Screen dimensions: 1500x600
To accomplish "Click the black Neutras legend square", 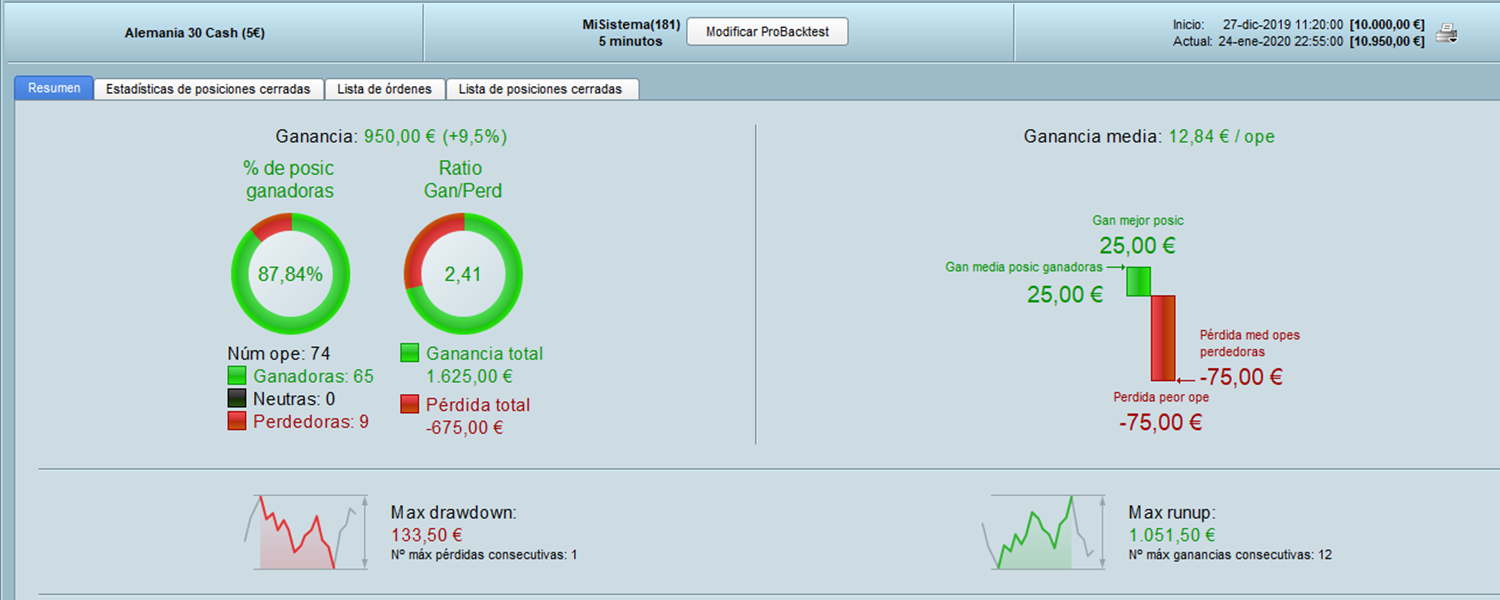I will tap(237, 399).
